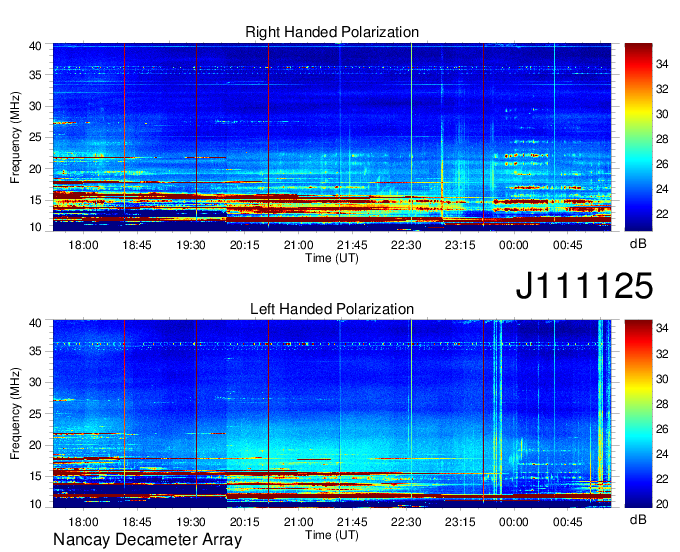Click the 21:00 tick on the upper time axis
The height and width of the screenshot is (552, 680).
(298, 245)
